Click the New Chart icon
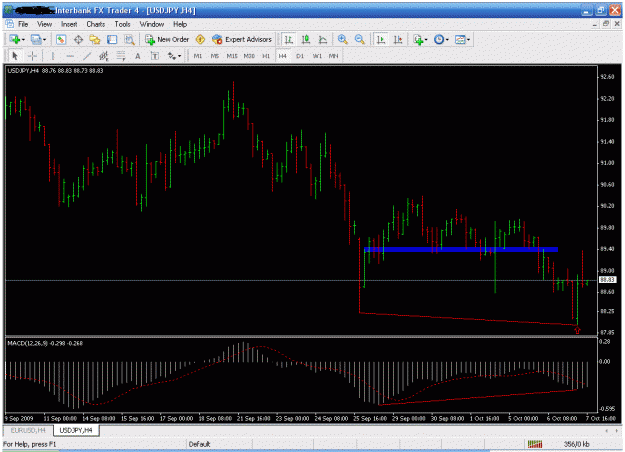The height and width of the screenshot is (452, 625). point(15,39)
